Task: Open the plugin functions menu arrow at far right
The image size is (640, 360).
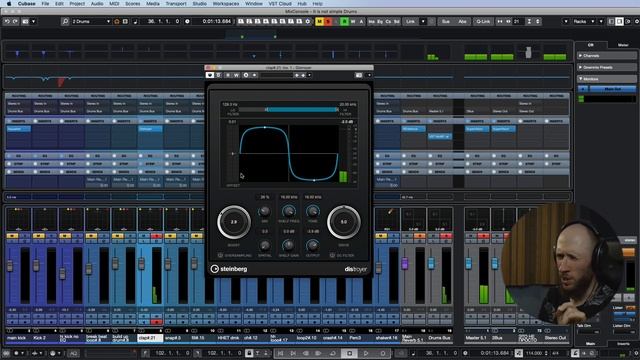Action: click(x=369, y=75)
